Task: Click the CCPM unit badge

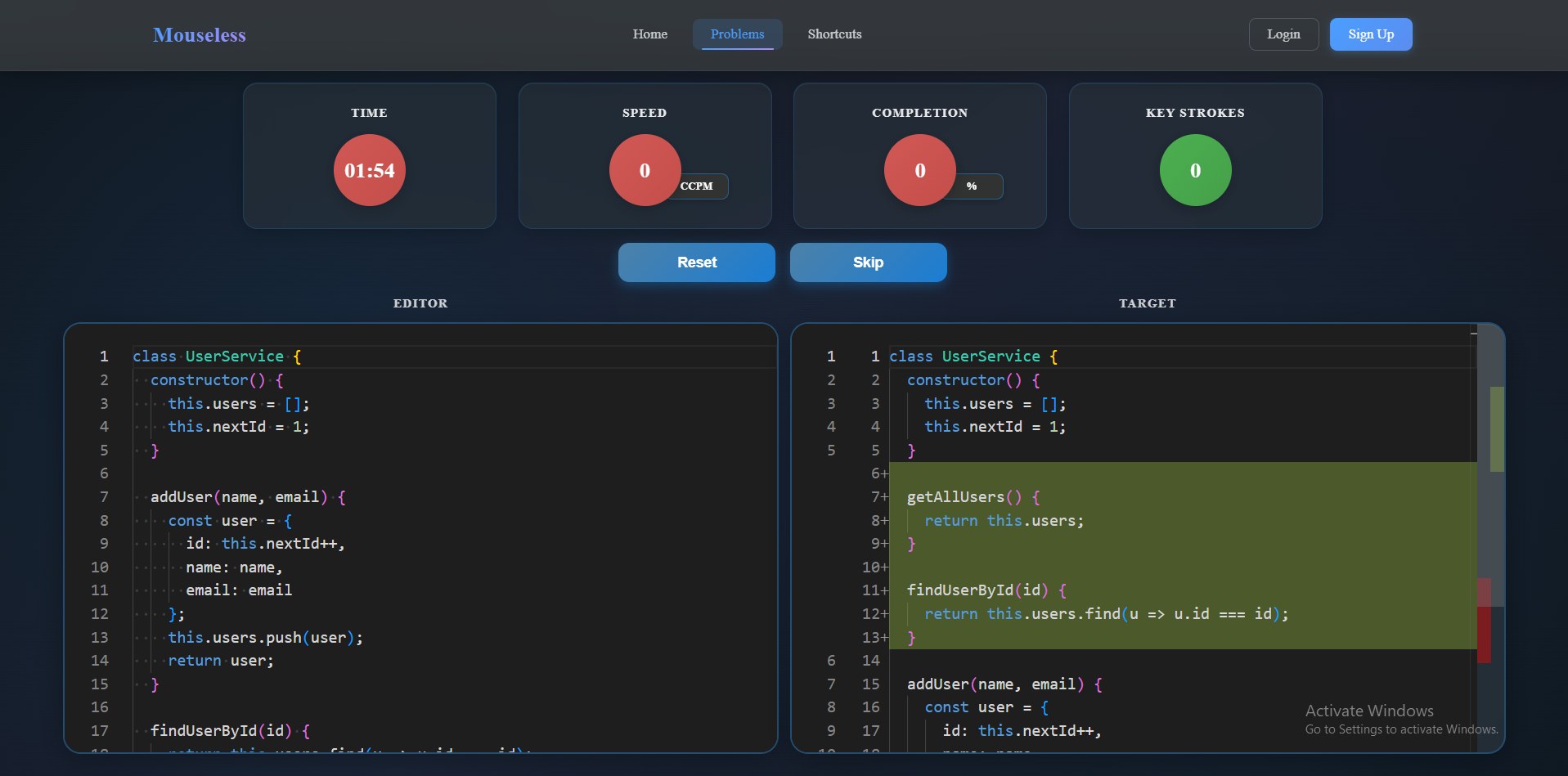Action: (699, 186)
